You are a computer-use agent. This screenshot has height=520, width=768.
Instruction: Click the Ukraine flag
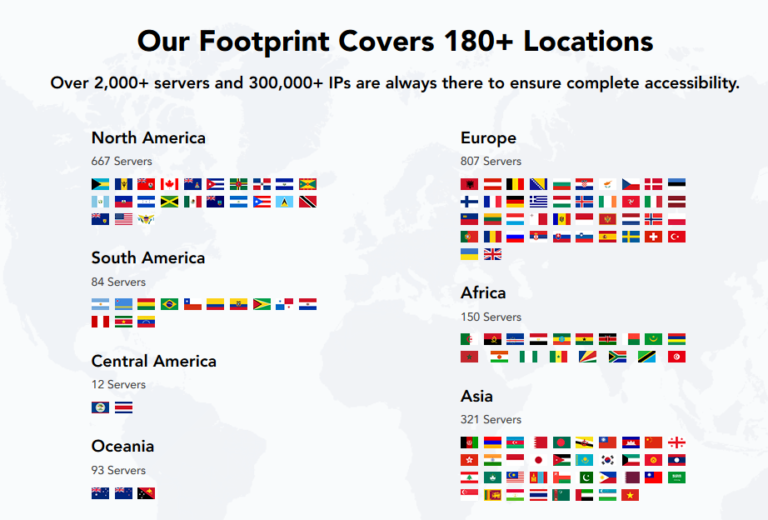pyautogui.click(x=469, y=254)
